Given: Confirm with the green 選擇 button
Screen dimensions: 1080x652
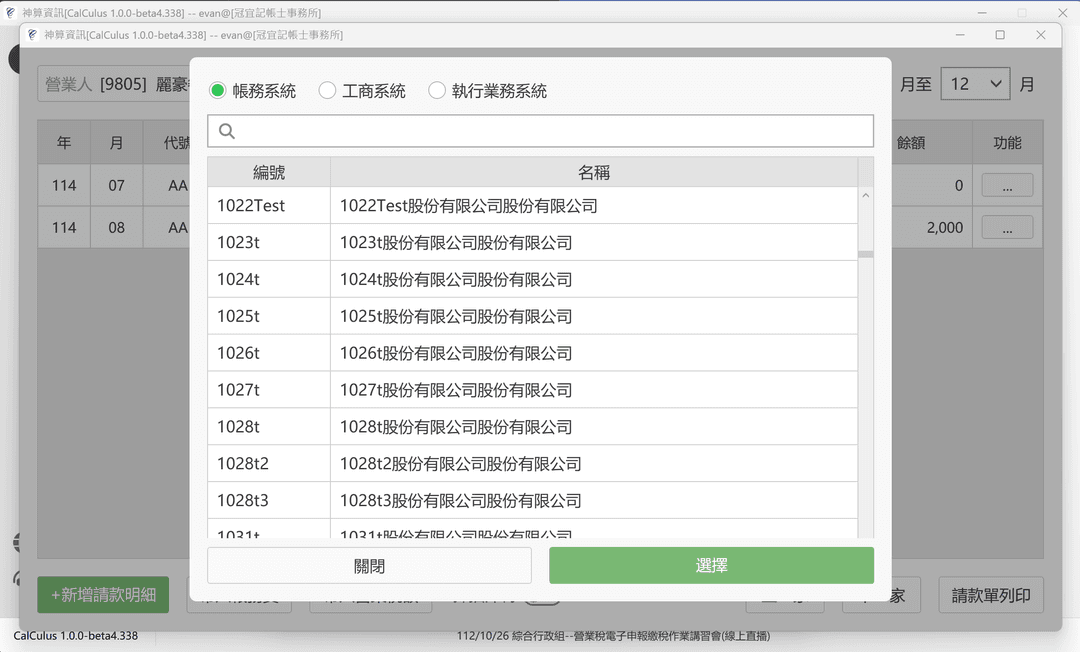Looking at the screenshot, I should point(711,565).
